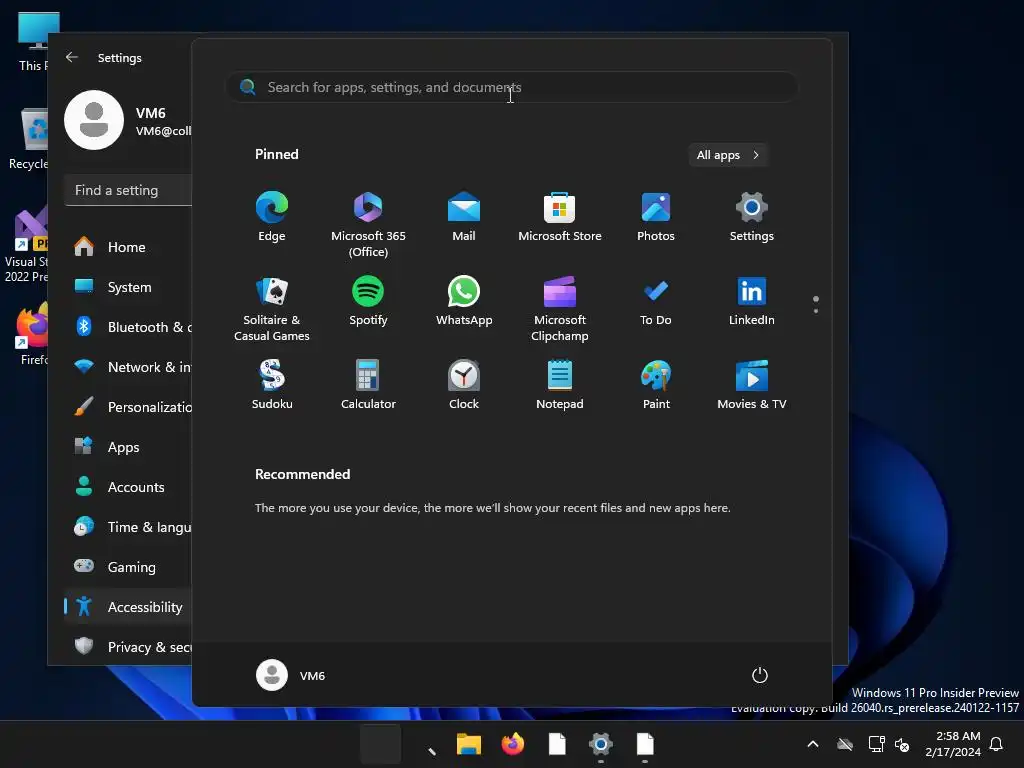This screenshot has height=768, width=1024.
Task: Open Personalization settings
Action: coord(129,407)
